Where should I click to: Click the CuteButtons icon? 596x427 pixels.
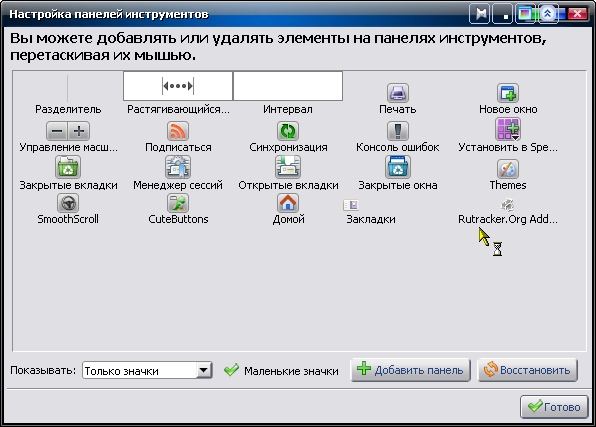click(x=178, y=203)
